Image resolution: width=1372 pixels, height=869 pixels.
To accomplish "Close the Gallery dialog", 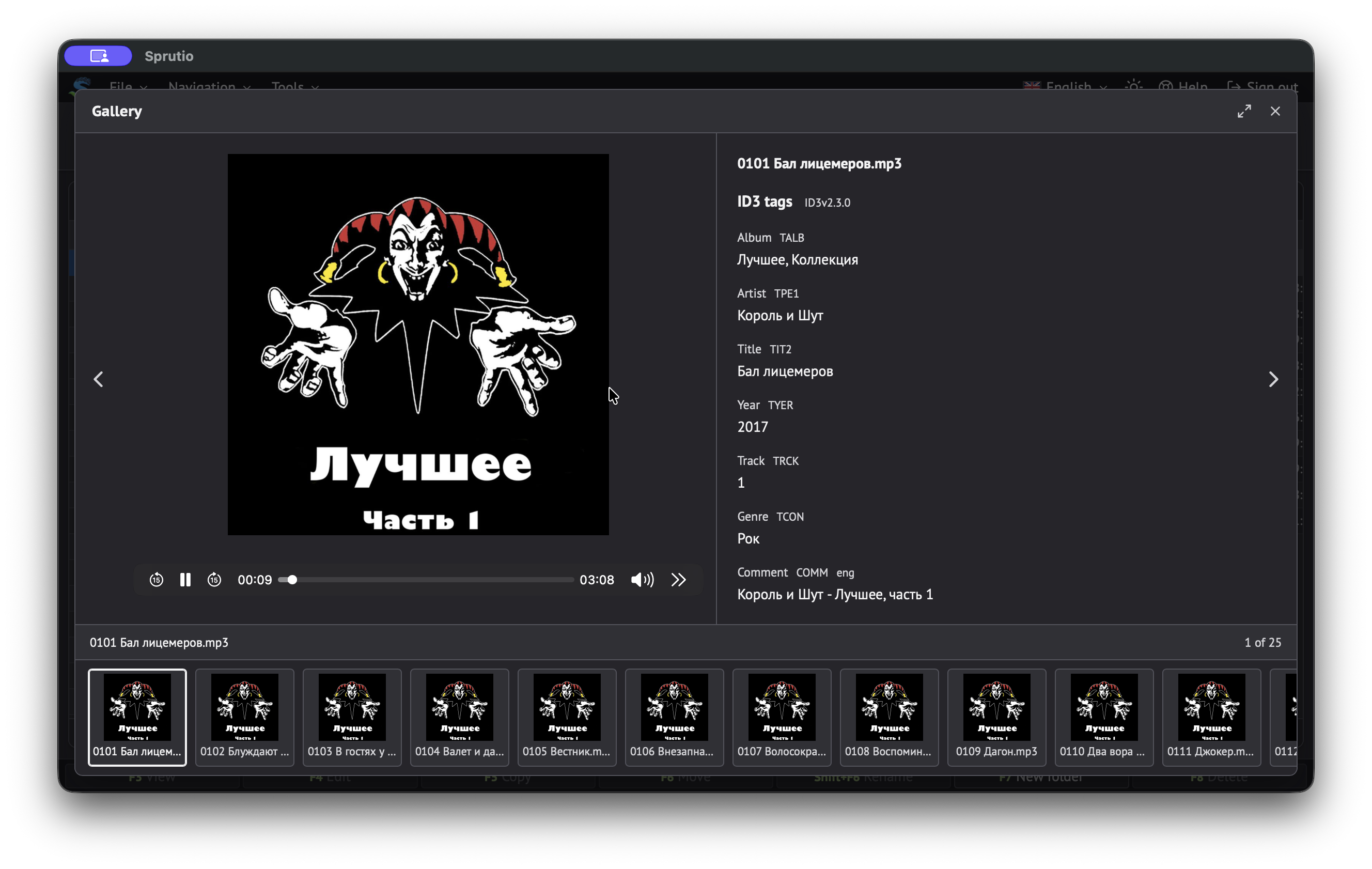I will (1275, 111).
